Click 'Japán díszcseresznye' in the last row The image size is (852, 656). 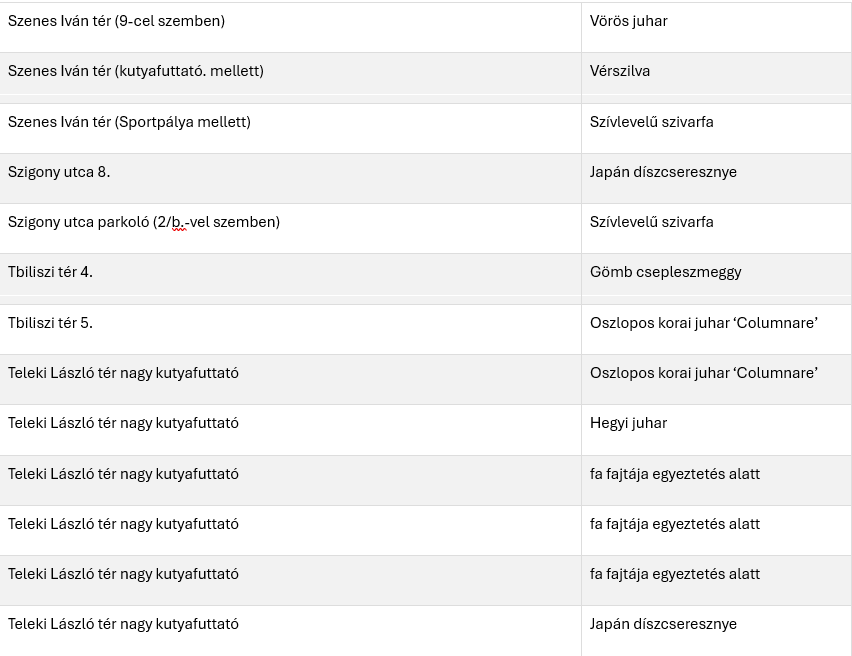(663, 624)
